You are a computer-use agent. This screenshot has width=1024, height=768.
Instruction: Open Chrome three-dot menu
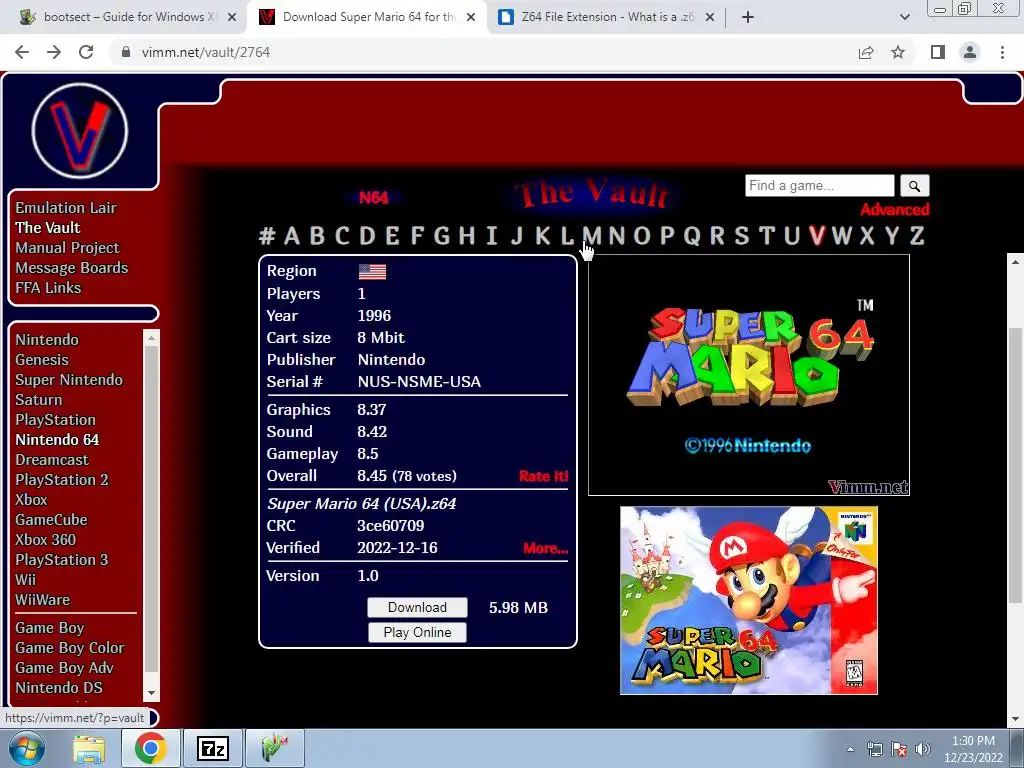(x=1002, y=52)
